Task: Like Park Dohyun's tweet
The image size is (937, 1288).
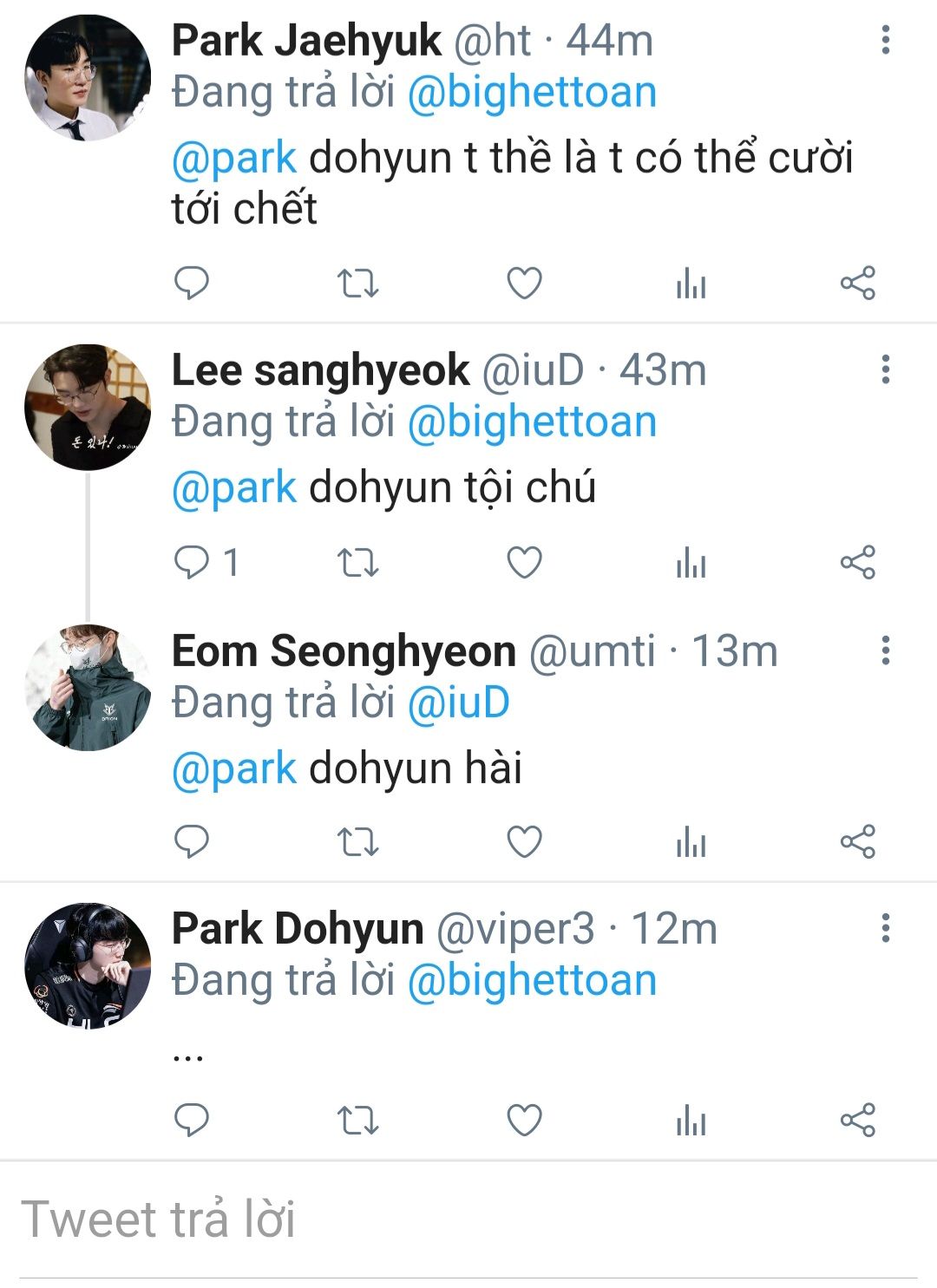Action: 524,1120
